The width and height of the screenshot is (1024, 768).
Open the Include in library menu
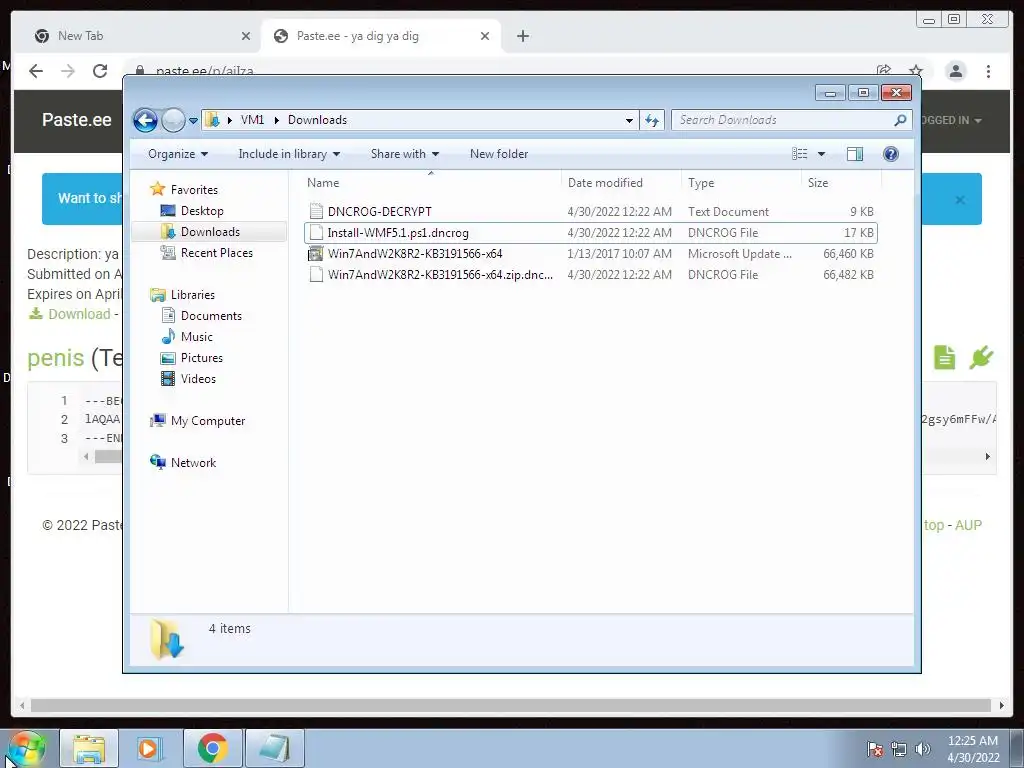[x=289, y=154]
